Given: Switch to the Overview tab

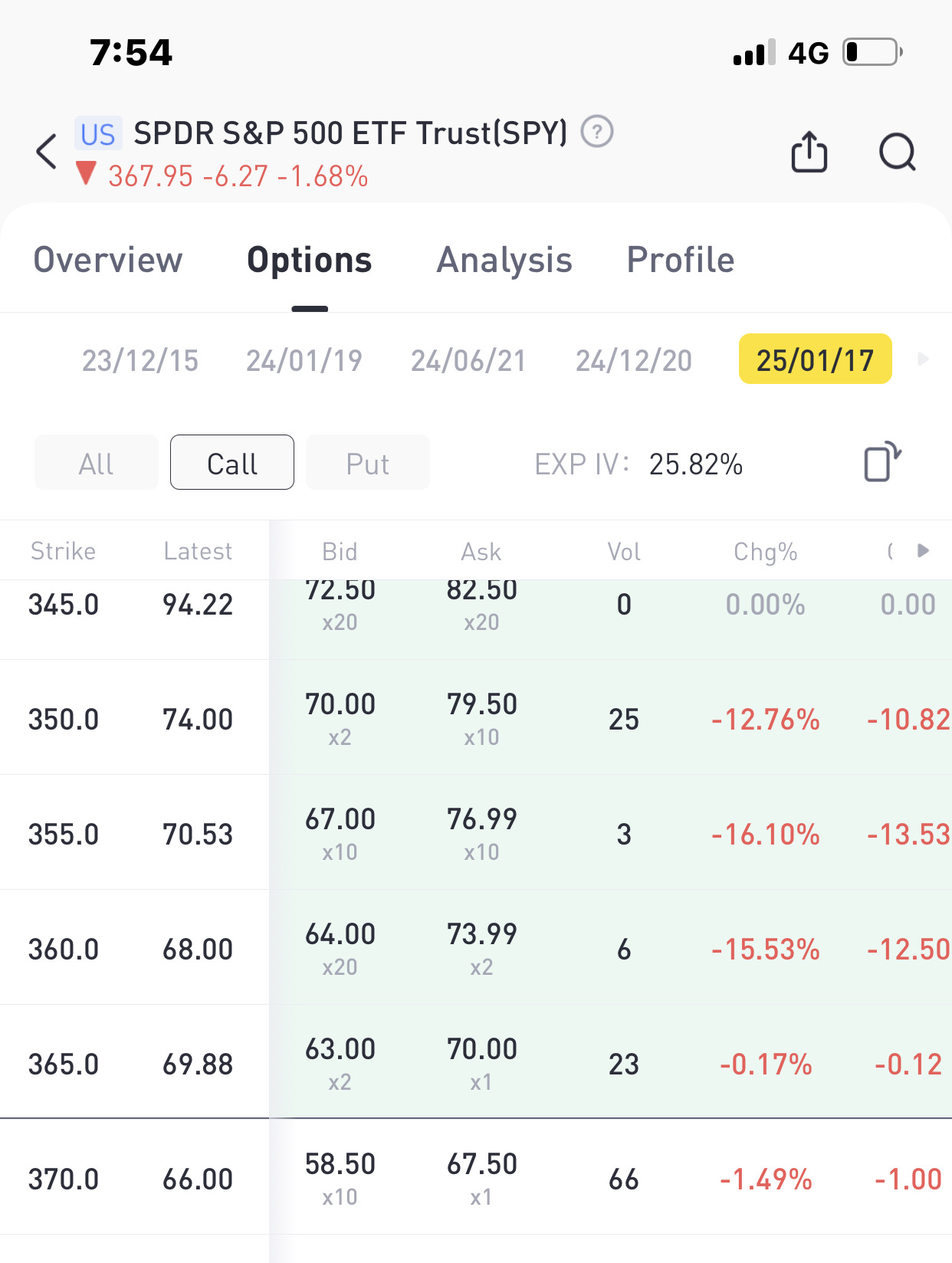Looking at the screenshot, I should [x=108, y=260].
